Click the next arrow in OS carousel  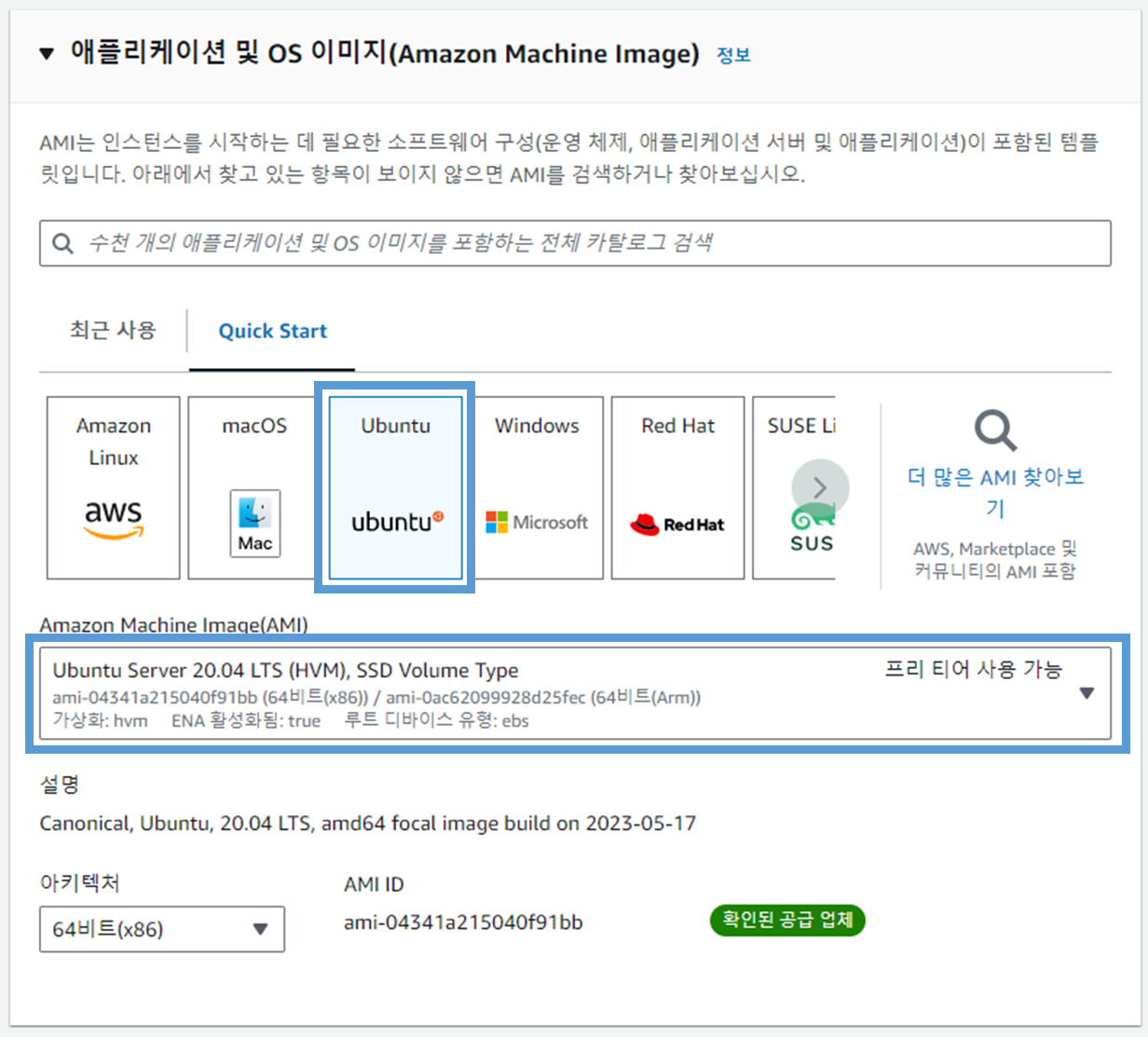(820, 487)
